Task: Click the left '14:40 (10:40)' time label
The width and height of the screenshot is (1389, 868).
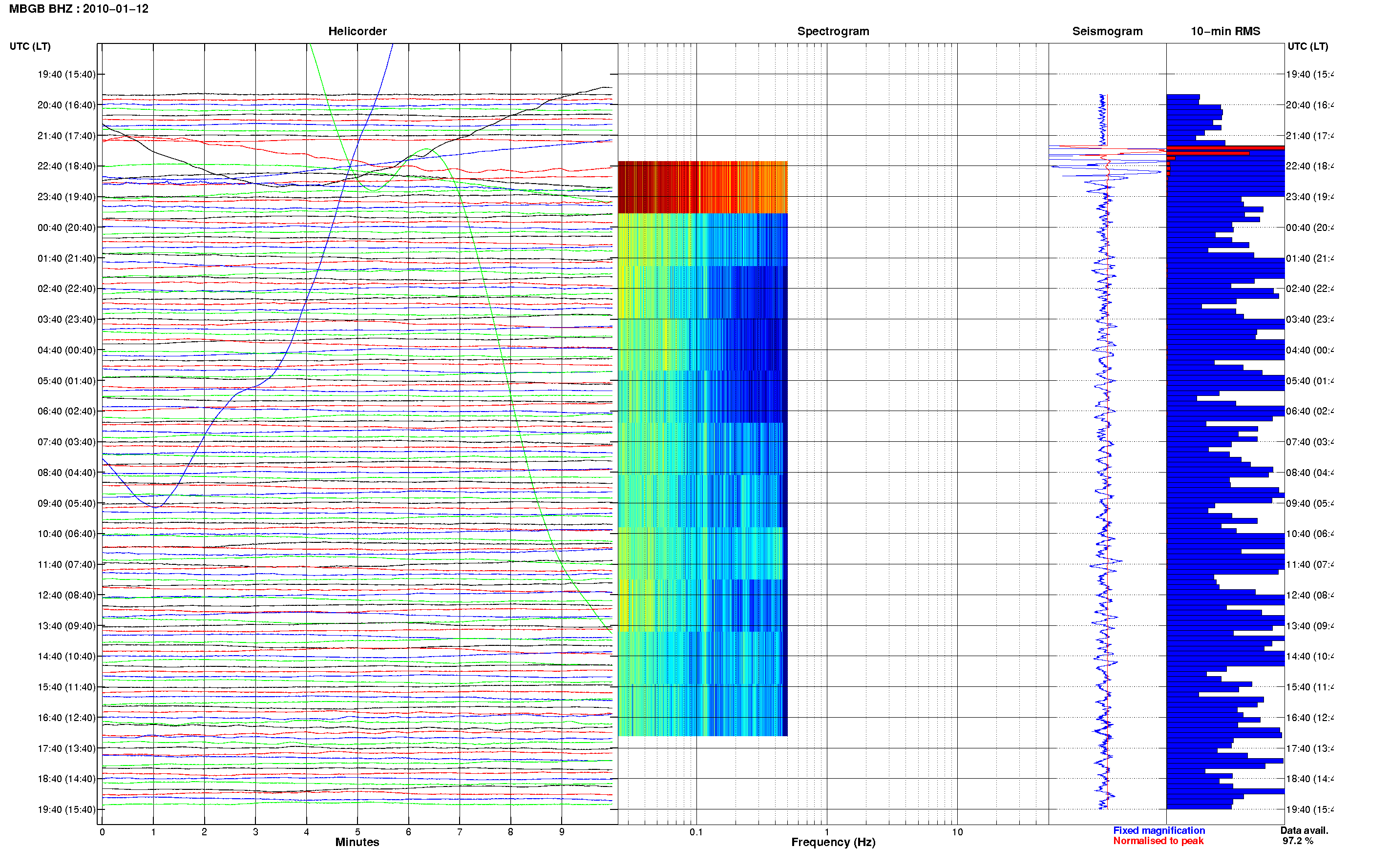Action: (x=66, y=656)
